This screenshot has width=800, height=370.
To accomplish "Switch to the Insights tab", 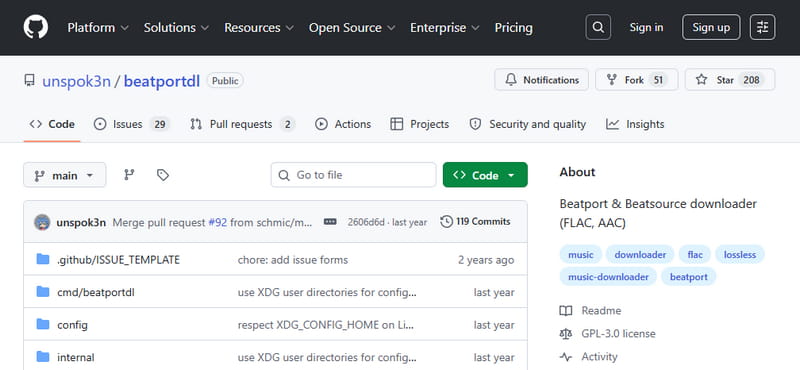I will (635, 124).
